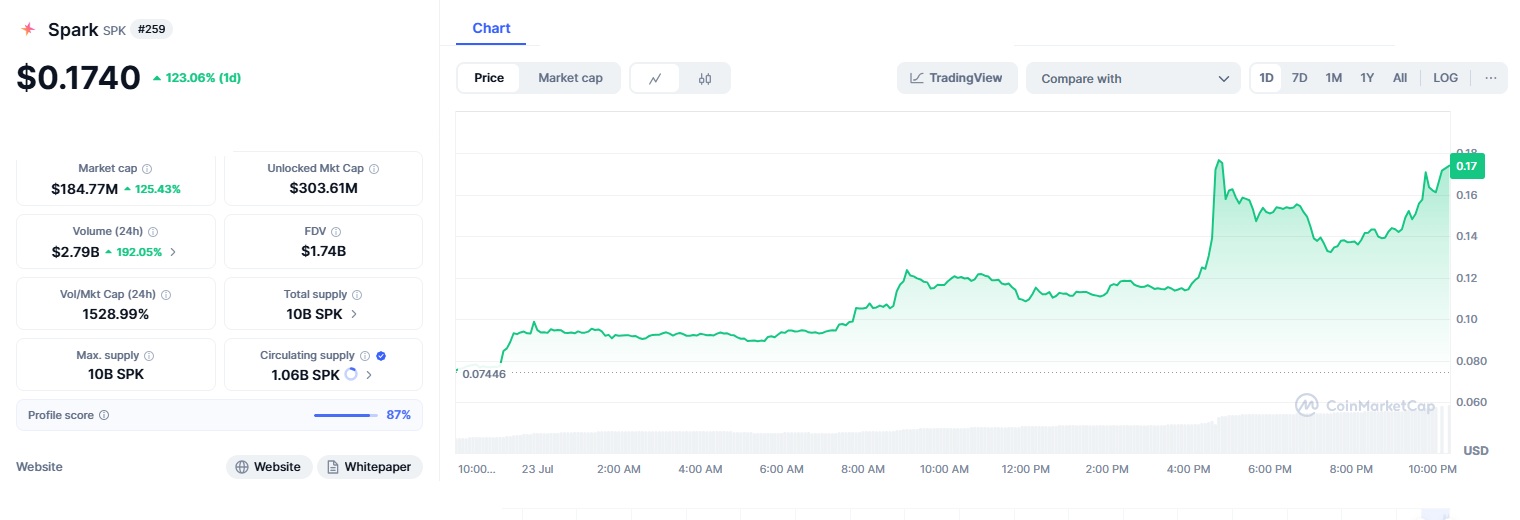
Task: Switch to the Chart tab
Action: point(491,28)
